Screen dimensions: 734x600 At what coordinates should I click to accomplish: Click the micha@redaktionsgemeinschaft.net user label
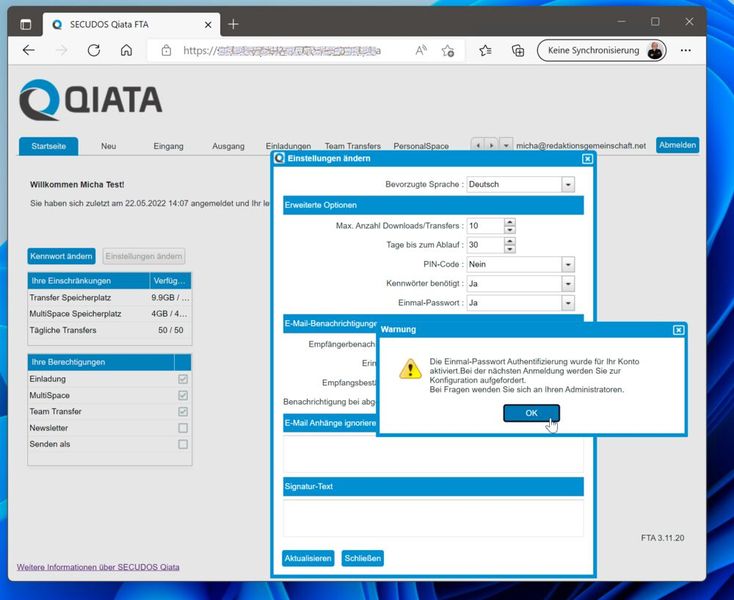(x=580, y=146)
